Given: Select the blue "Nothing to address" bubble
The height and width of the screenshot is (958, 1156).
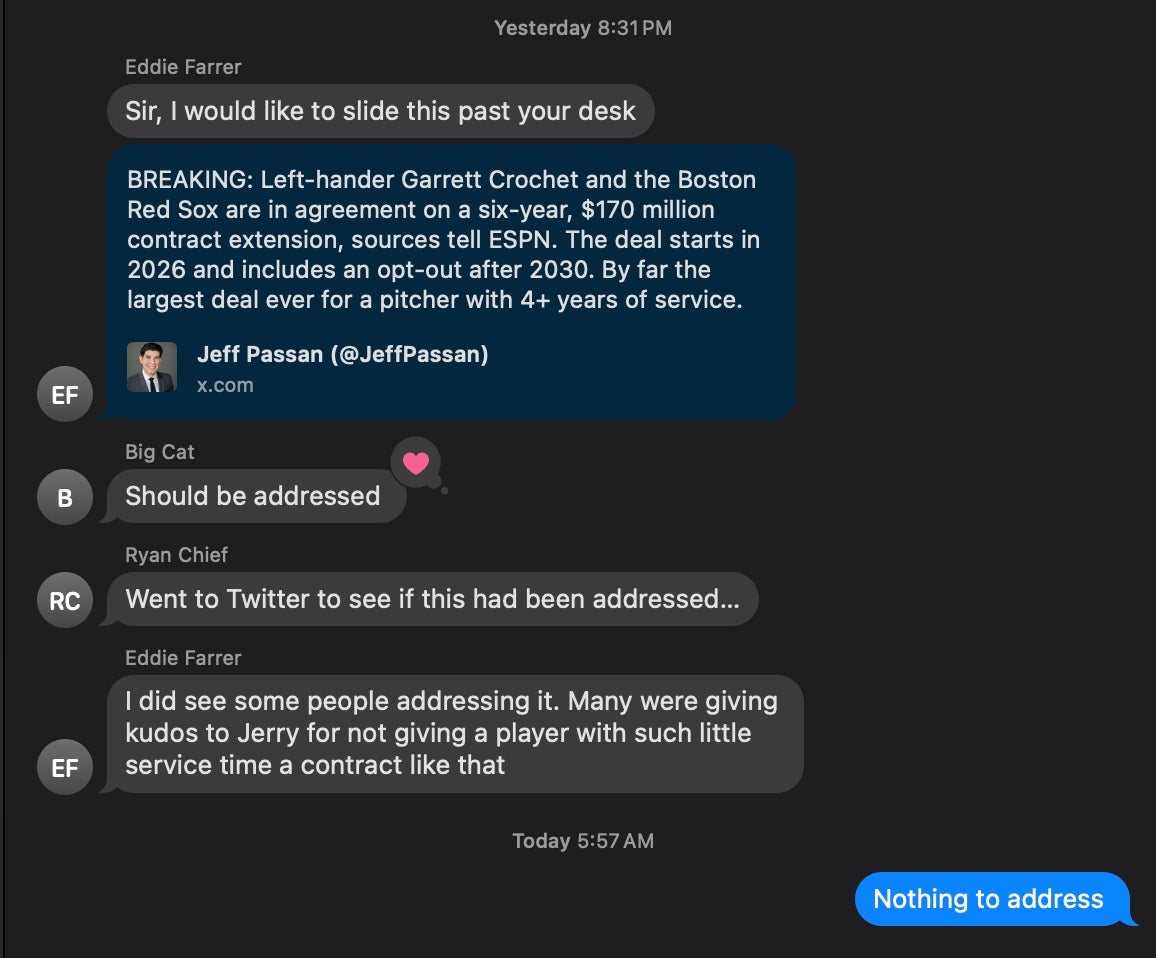Looking at the screenshot, I should [988, 899].
